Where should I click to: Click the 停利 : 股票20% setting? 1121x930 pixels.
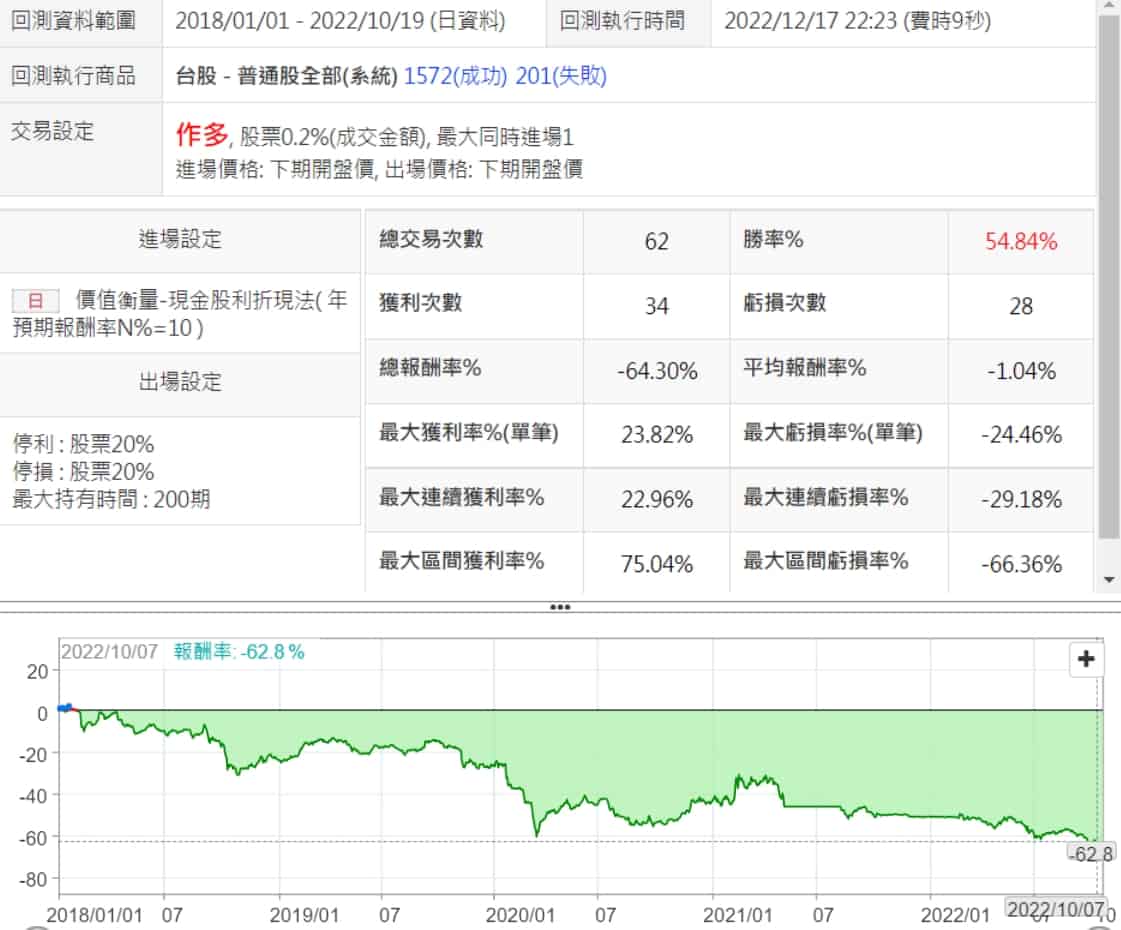click(84, 444)
